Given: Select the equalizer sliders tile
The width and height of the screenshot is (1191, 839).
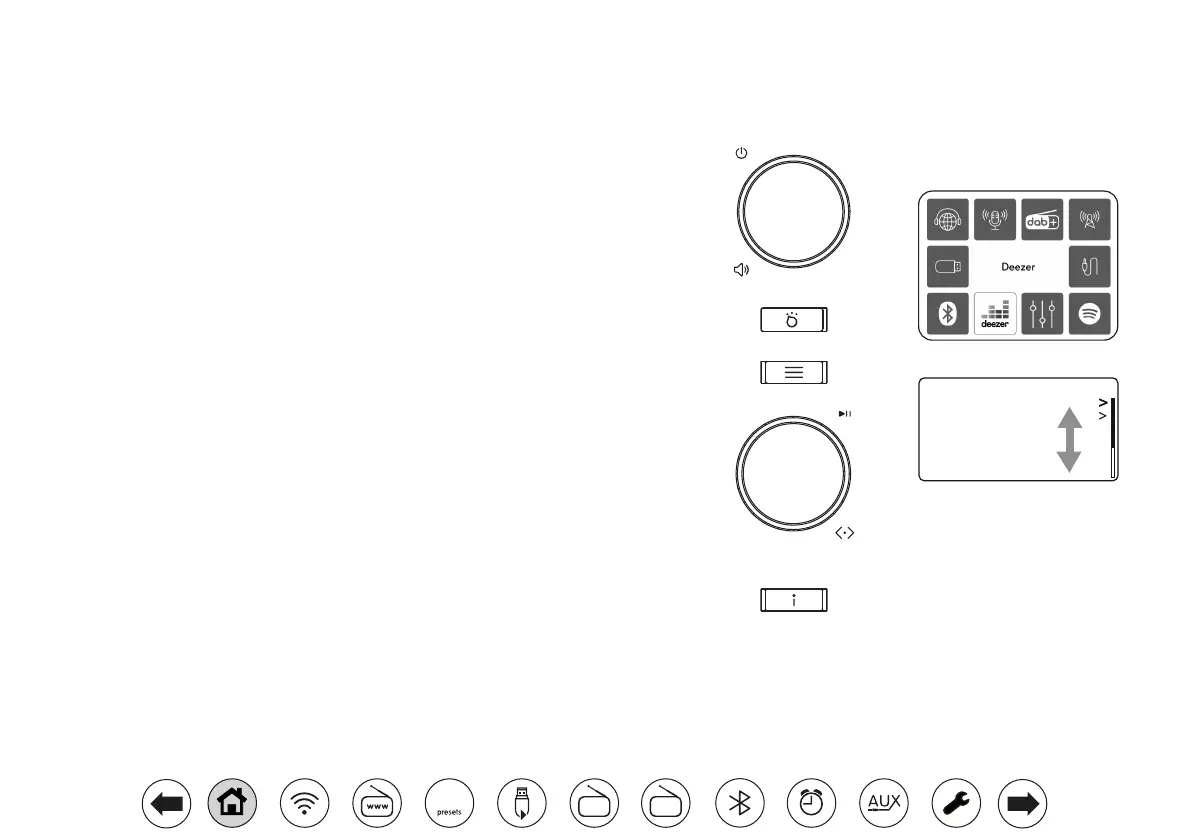Looking at the screenshot, I should coord(1042,314).
